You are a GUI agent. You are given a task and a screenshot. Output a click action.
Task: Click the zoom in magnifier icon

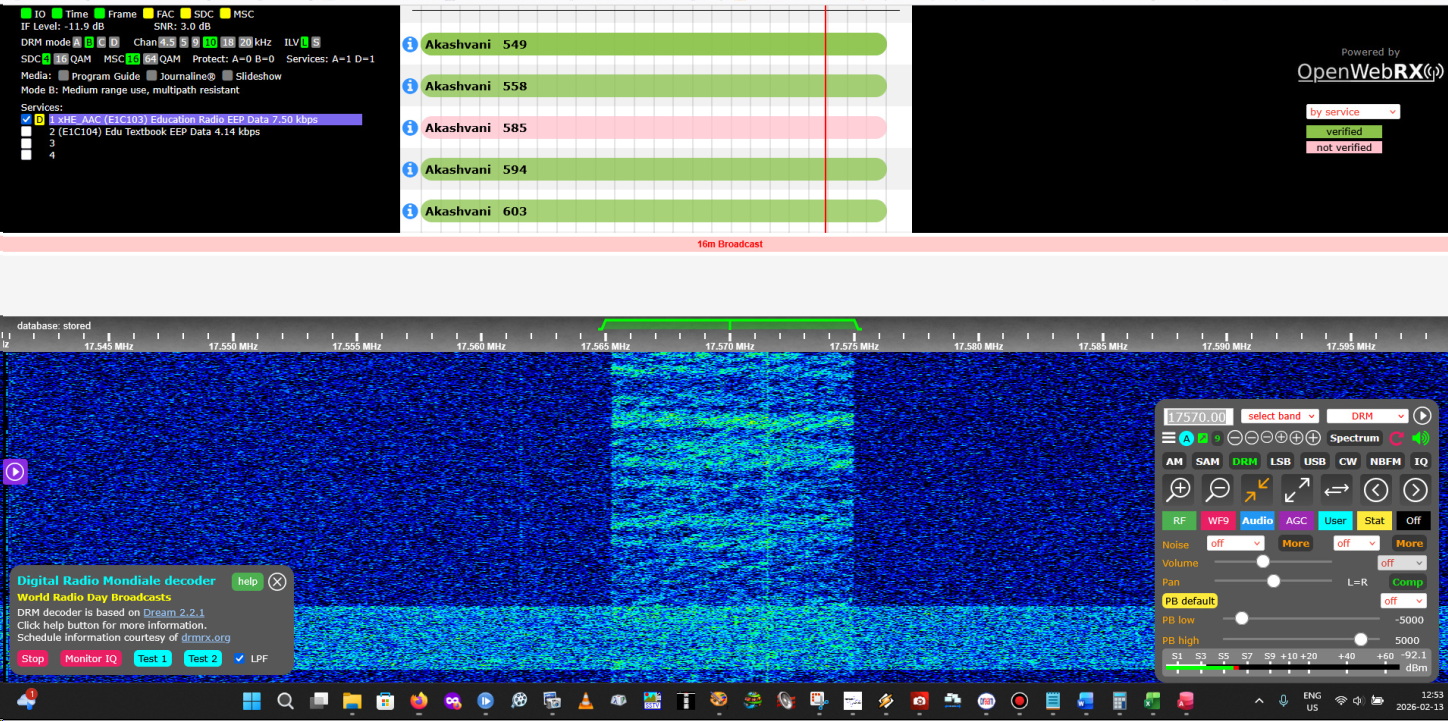(1180, 489)
